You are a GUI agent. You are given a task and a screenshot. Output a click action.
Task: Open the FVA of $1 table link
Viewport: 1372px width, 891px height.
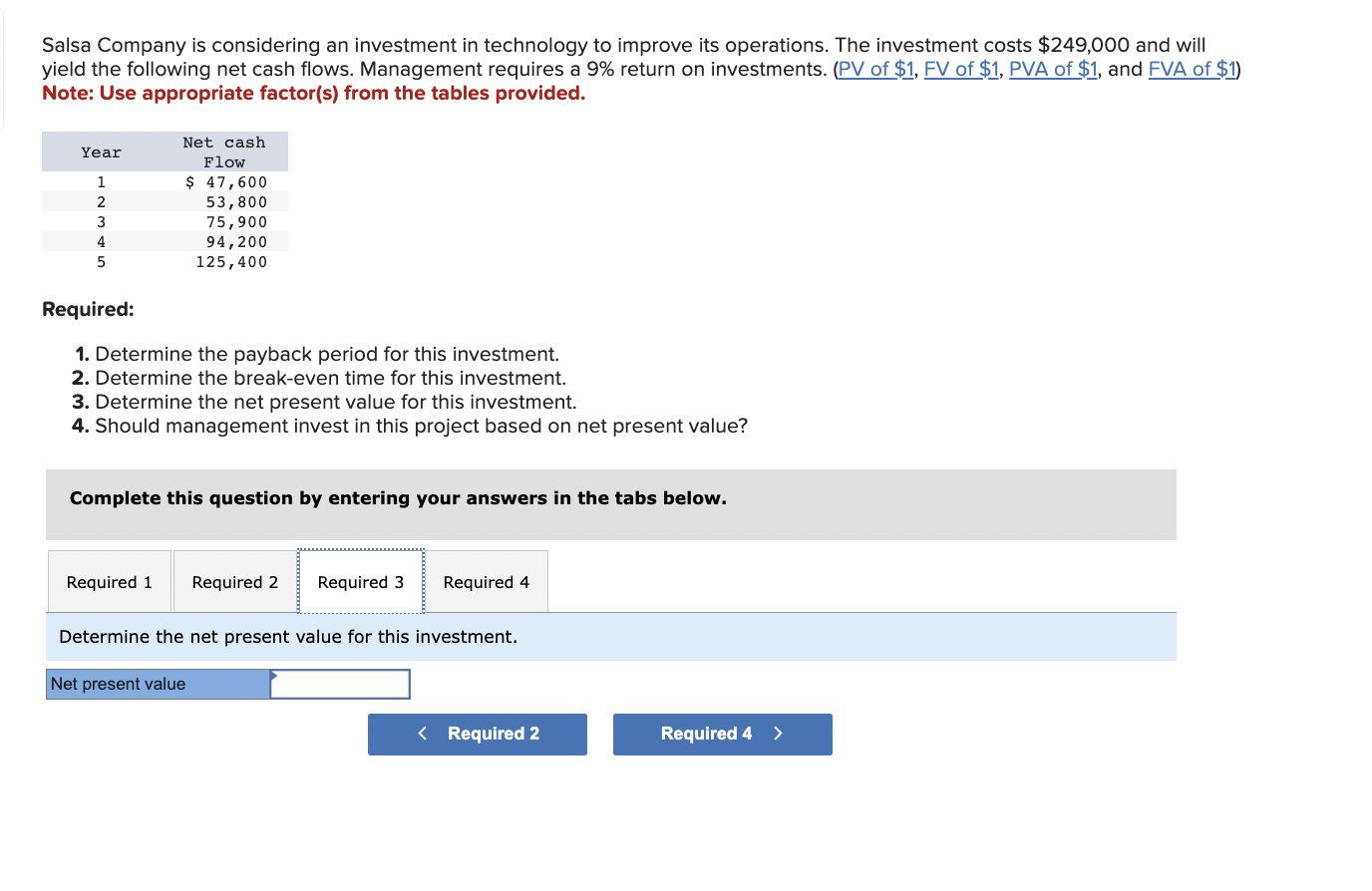(x=1193, y=69)
